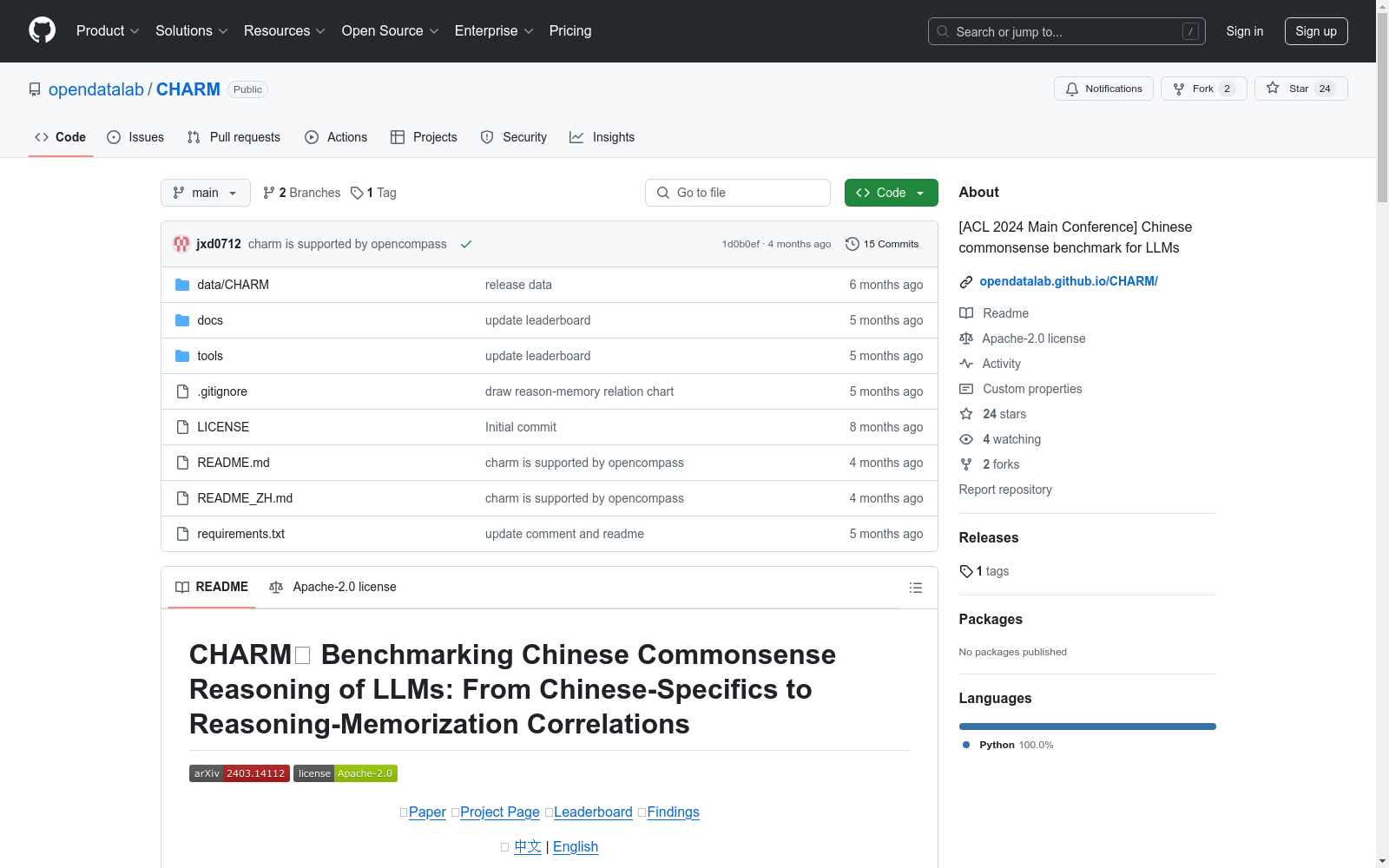Select the Apache-2.0 license tab in README panel
The width and height of the screenshot is (1389, 868).
332,587
